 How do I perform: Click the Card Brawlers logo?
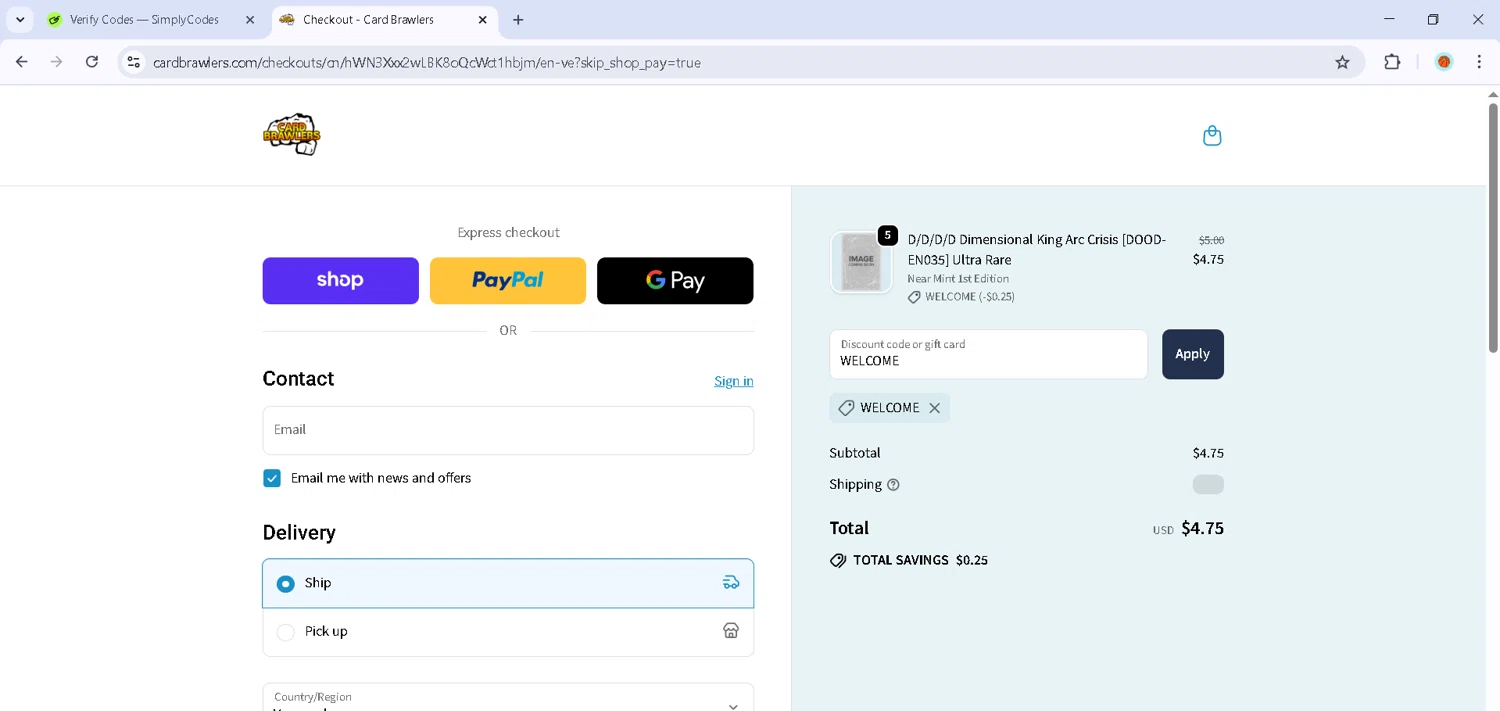tap(291, 134)
